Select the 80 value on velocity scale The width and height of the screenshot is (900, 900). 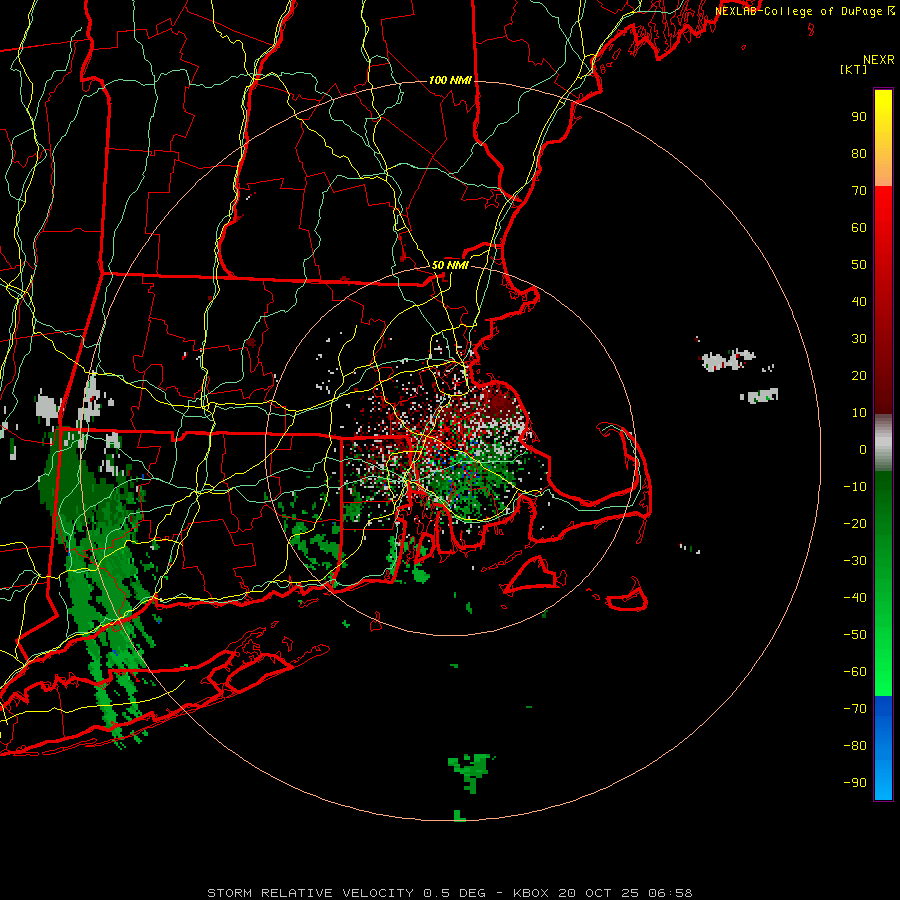[x=859, y=153]
